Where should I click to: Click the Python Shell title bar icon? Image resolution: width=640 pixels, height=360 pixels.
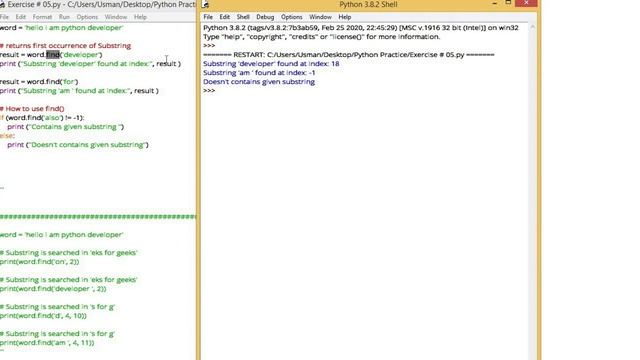point(205,4)
